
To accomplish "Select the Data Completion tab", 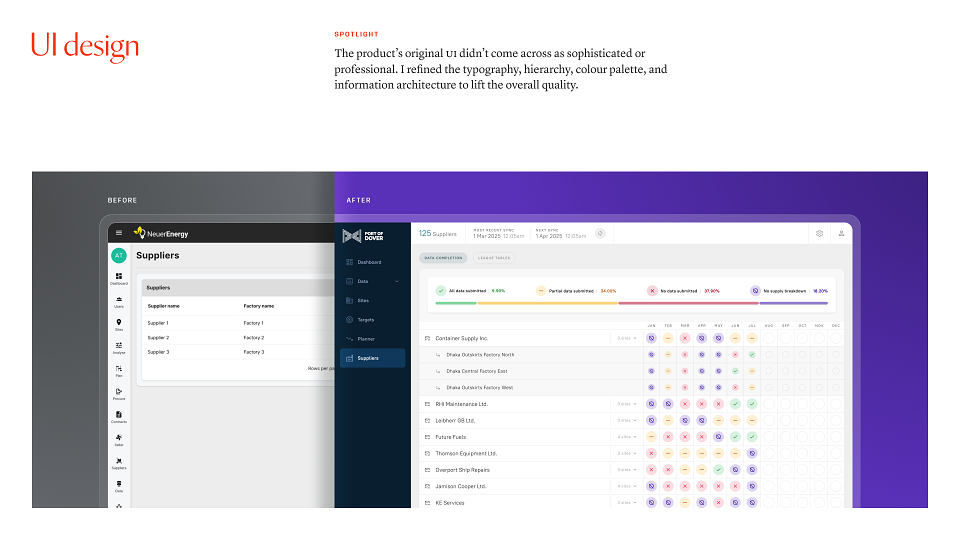I will 443,258.
